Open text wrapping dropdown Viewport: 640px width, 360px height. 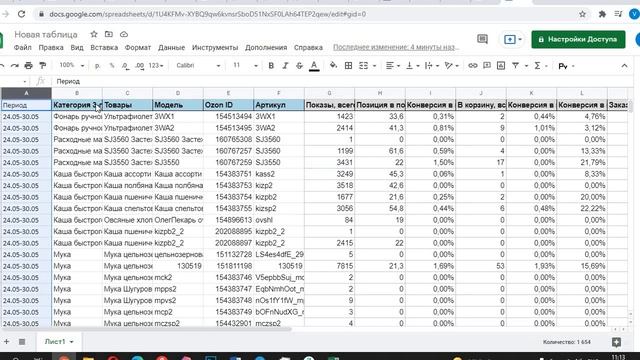(431, 65)
